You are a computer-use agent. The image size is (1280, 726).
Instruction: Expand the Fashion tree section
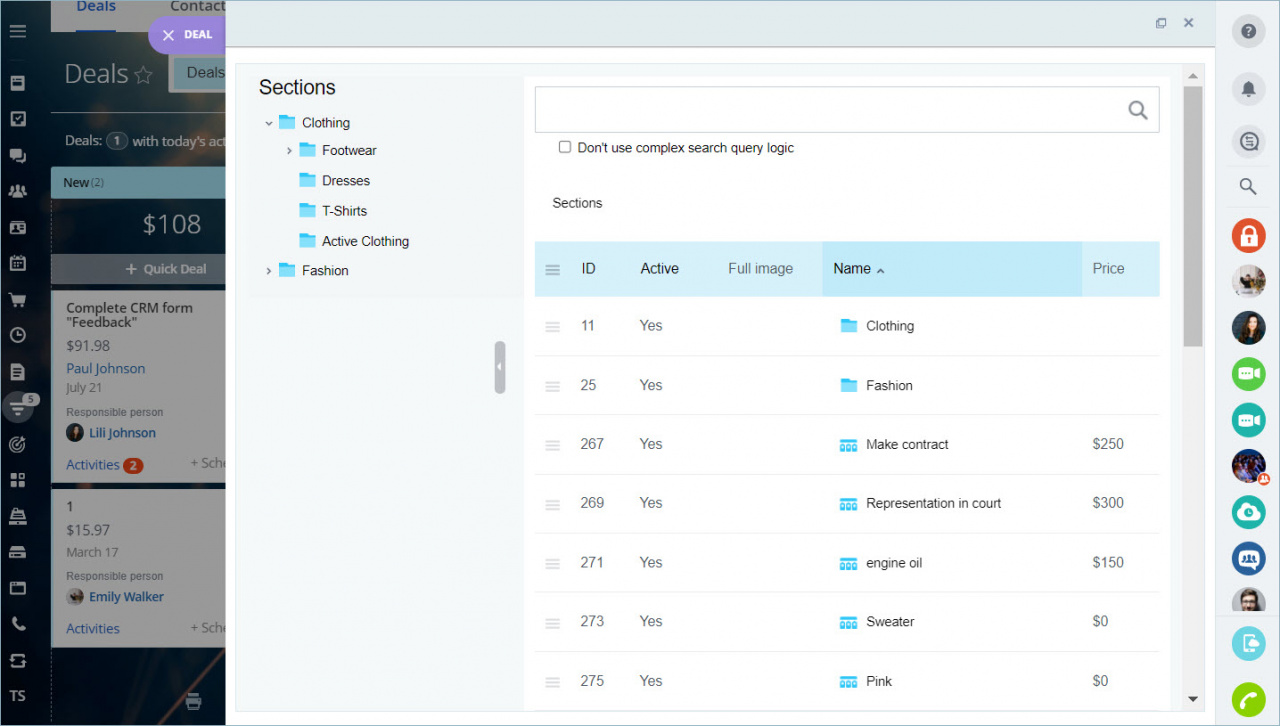click(x=268, y=271)
